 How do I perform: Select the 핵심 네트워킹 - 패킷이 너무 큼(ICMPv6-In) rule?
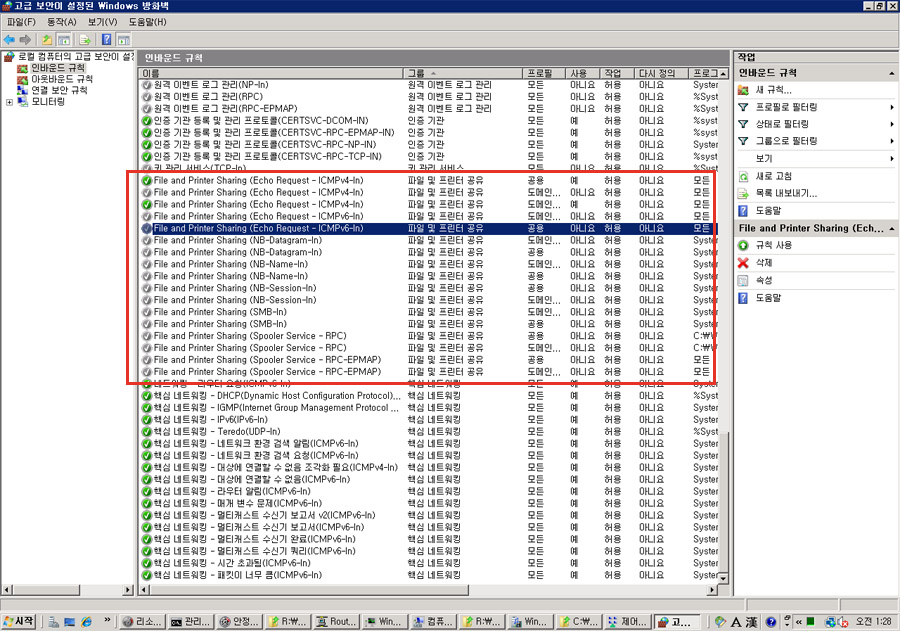pos(238,575)
